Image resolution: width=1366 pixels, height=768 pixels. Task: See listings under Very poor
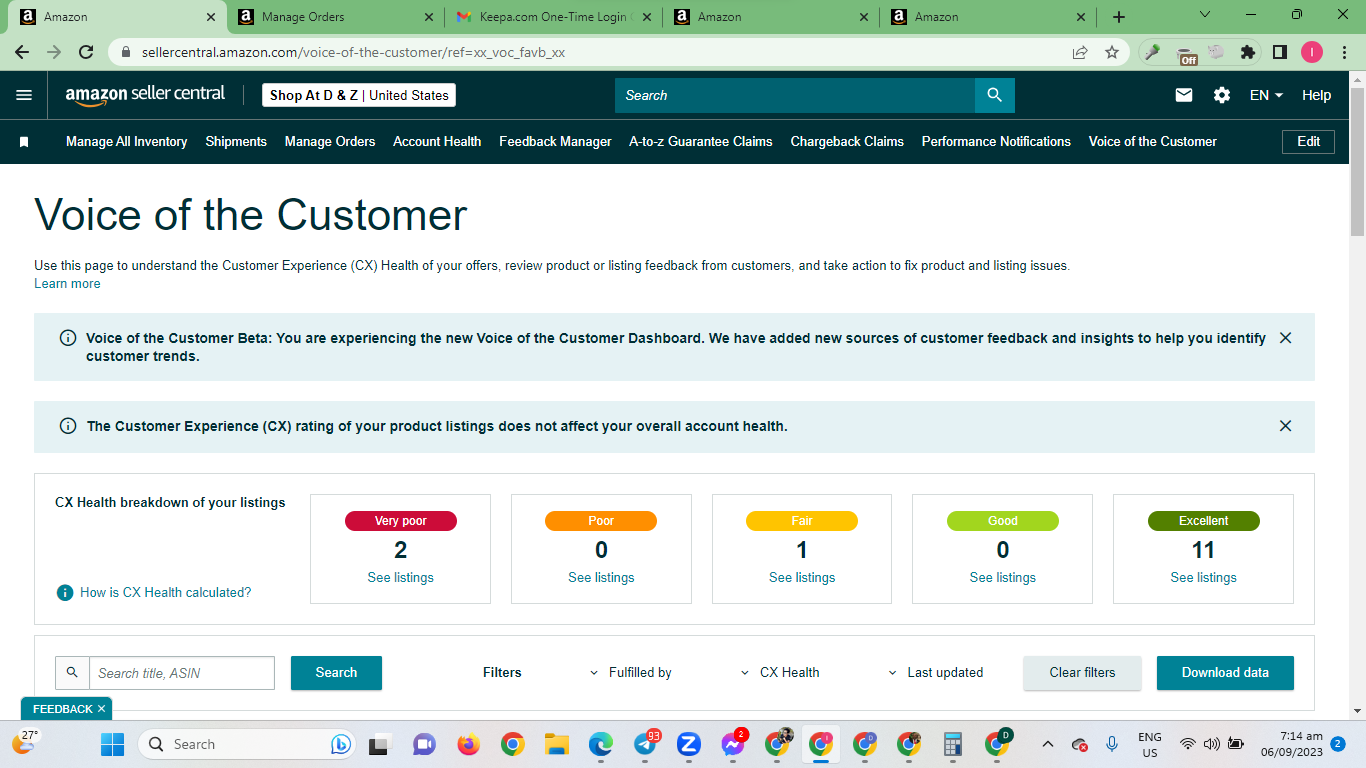tap(401, 578)
